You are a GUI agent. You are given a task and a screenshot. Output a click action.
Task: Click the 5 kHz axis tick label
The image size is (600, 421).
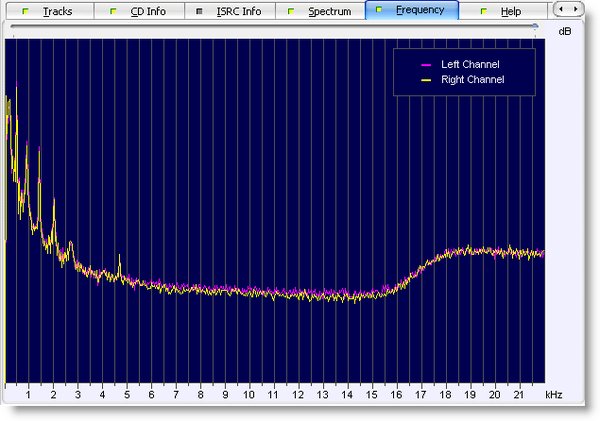coord(127,395)
